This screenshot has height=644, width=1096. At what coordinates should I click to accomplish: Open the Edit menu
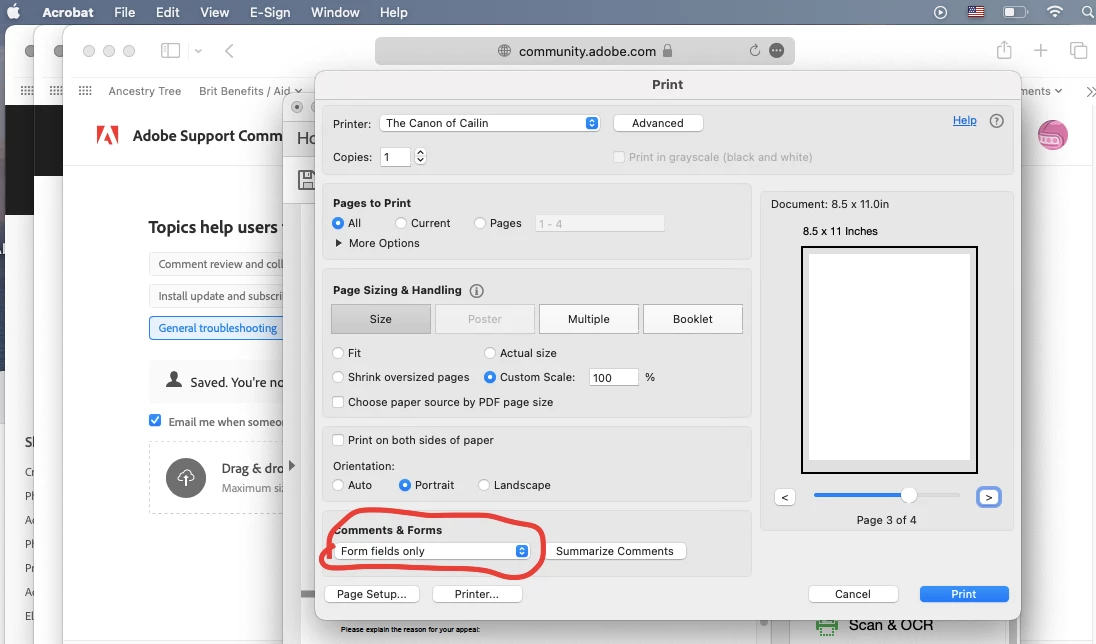[168, 12]
